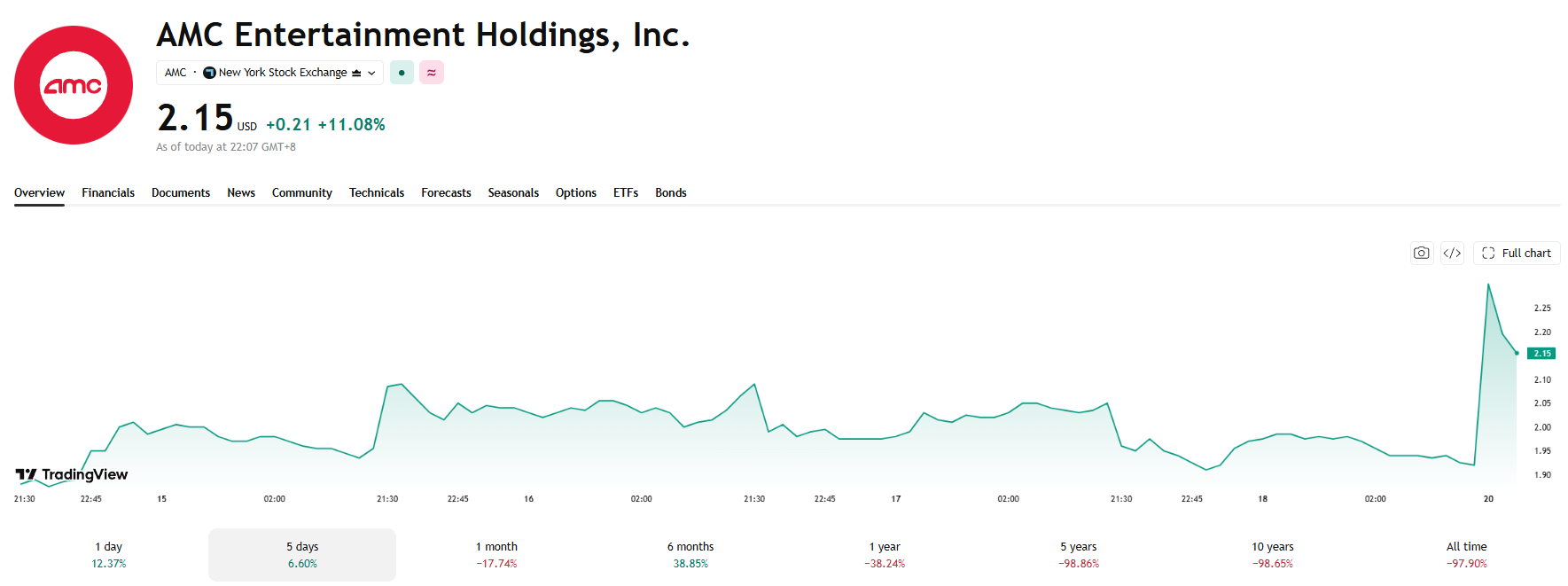Click the green market open status dot

(402, 73)
